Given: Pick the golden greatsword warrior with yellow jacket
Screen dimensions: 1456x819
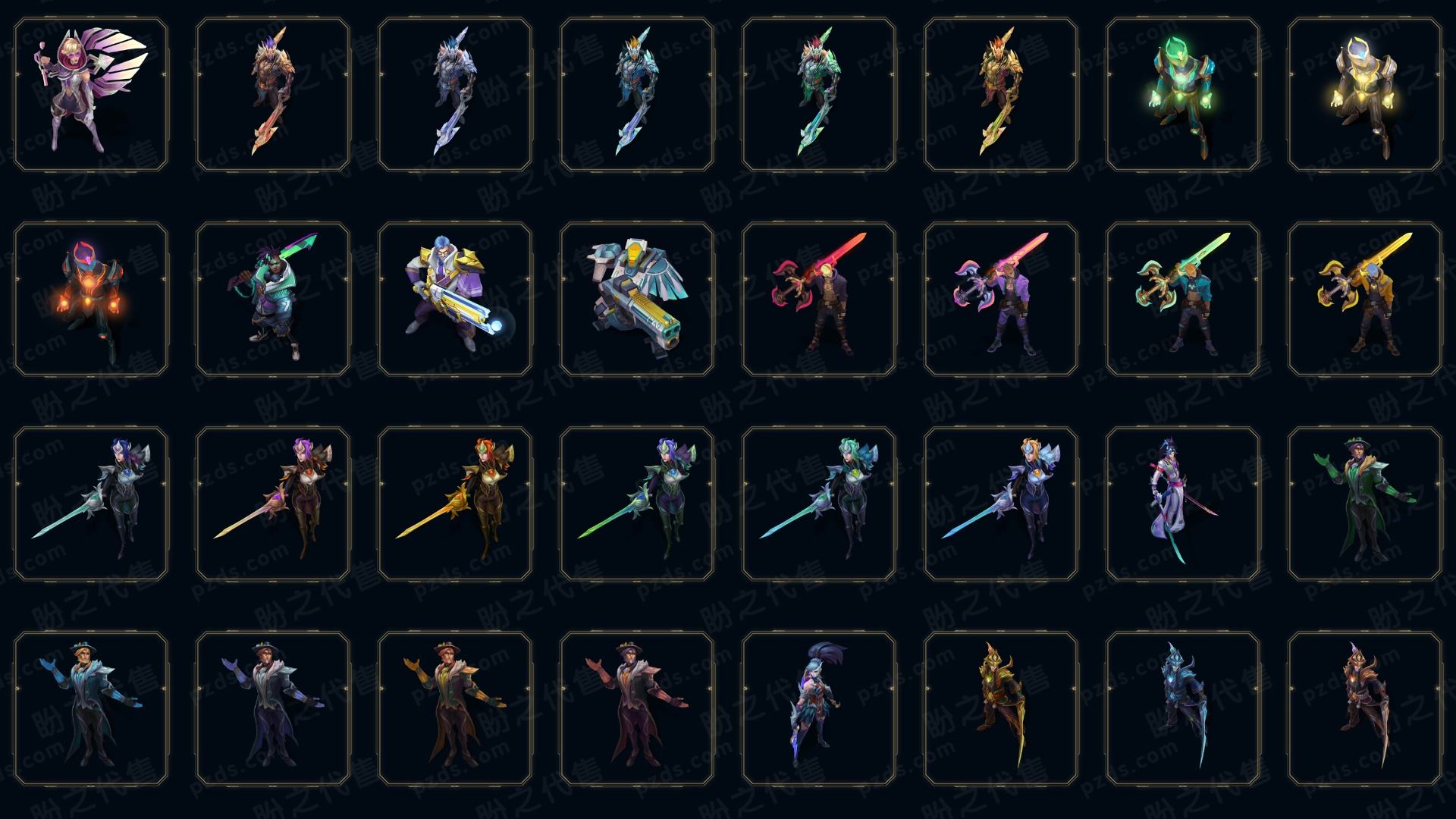Looking at the screenshot, I should [1365, 299].
